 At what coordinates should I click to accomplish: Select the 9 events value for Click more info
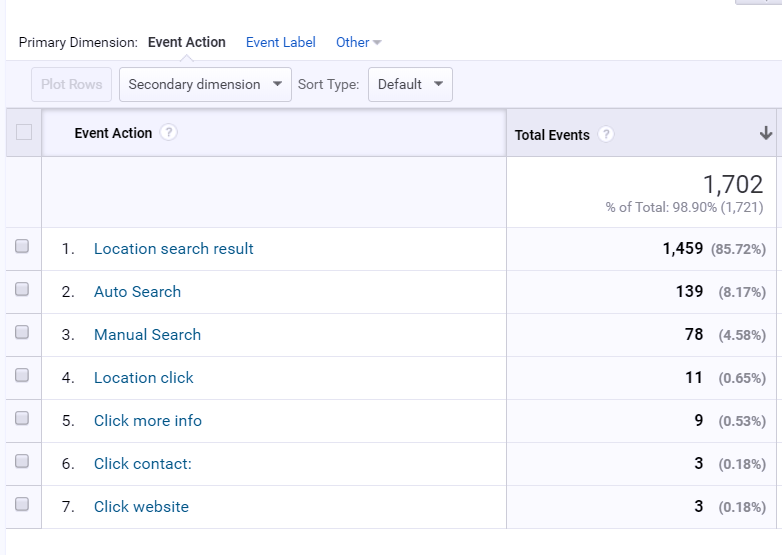click(x=699, y=420)
